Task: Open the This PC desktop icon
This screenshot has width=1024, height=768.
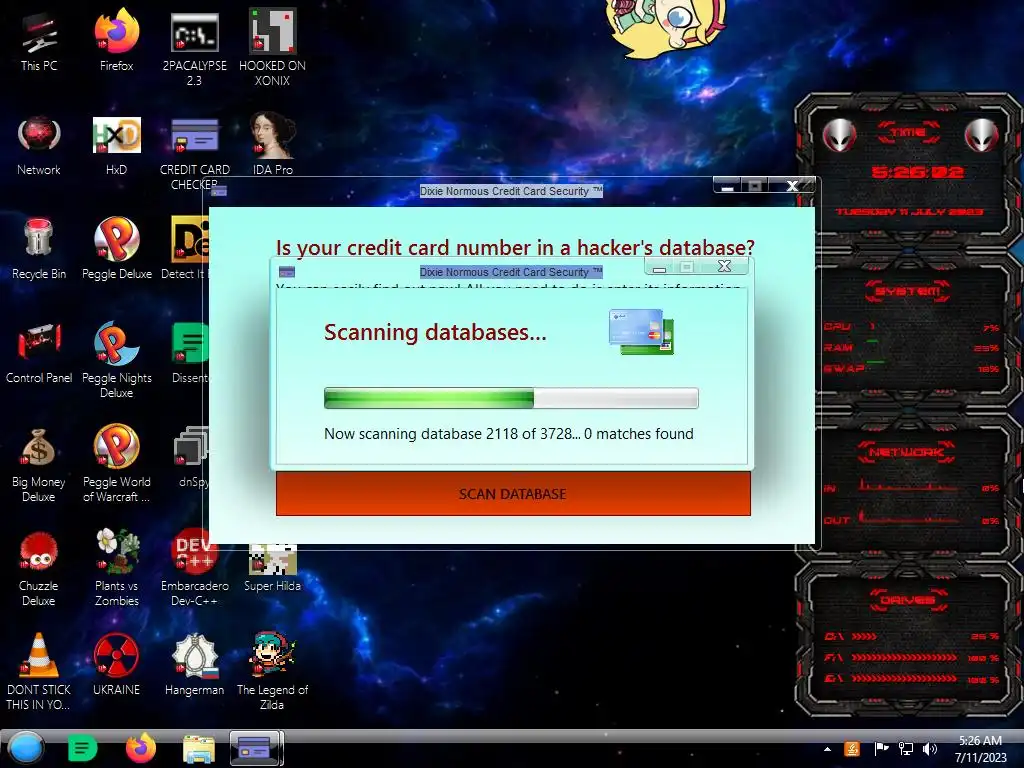Action: (x=39, y=40)
